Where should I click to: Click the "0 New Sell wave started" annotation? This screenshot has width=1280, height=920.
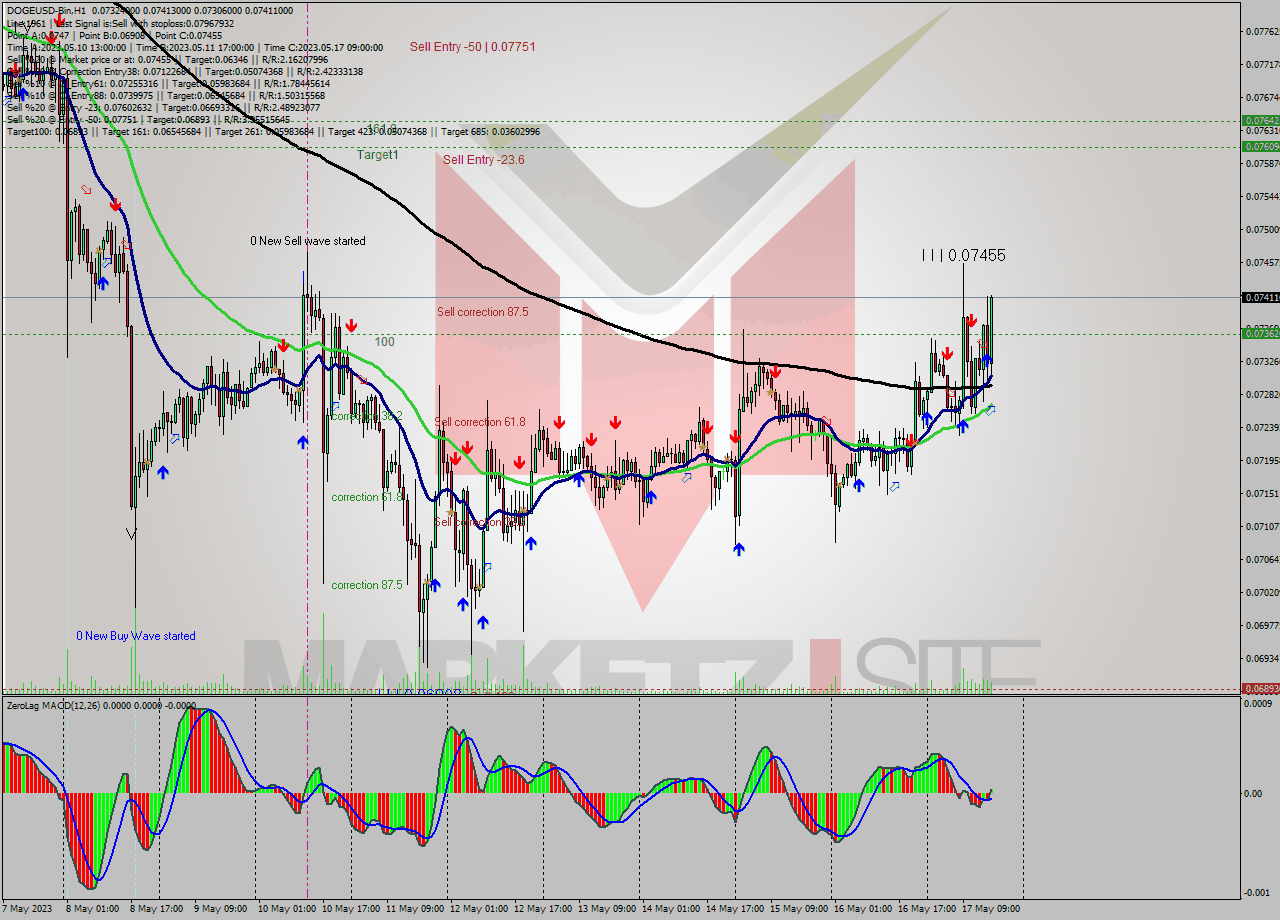[308, 241]
